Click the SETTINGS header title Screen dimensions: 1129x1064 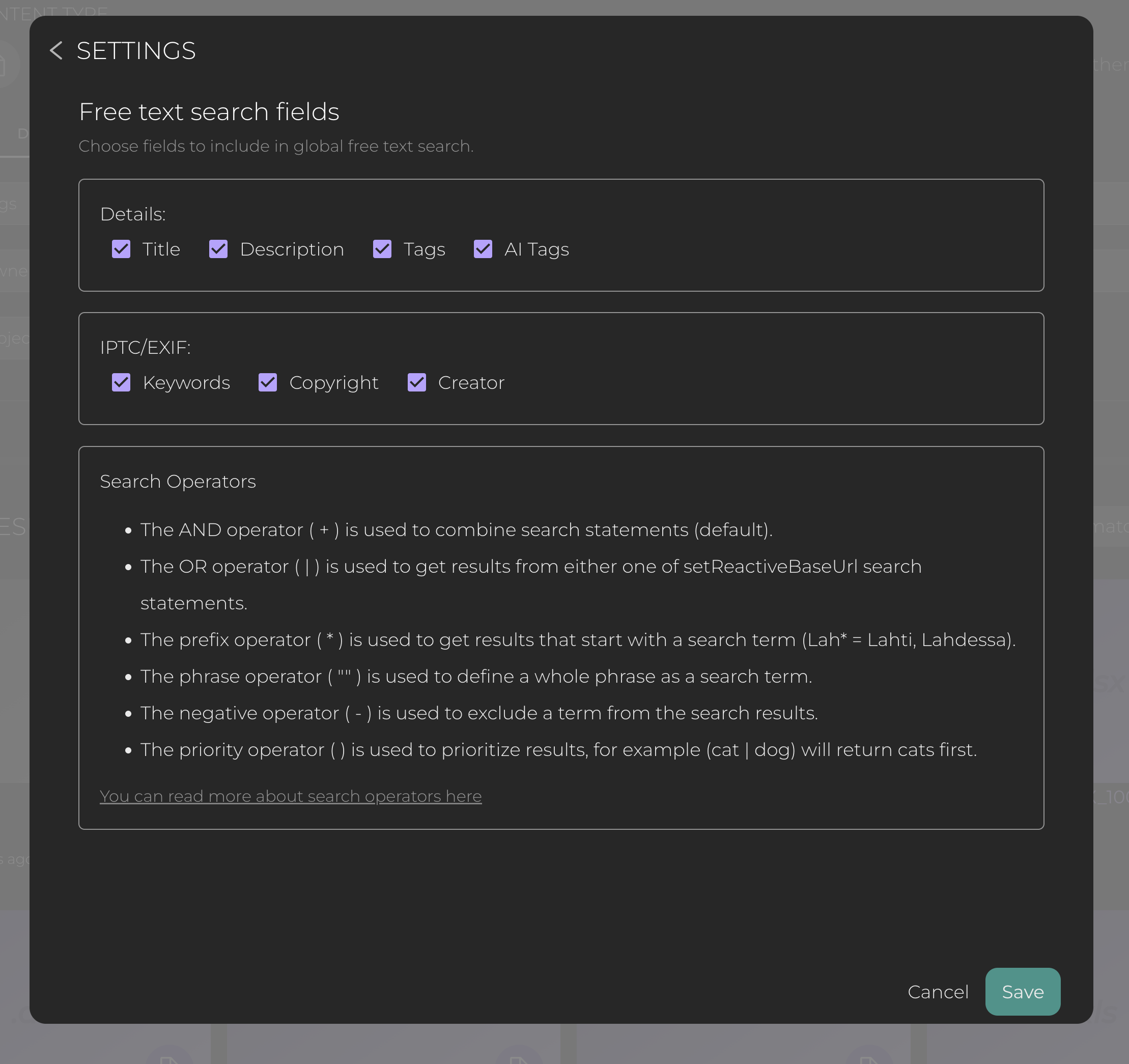136,50
